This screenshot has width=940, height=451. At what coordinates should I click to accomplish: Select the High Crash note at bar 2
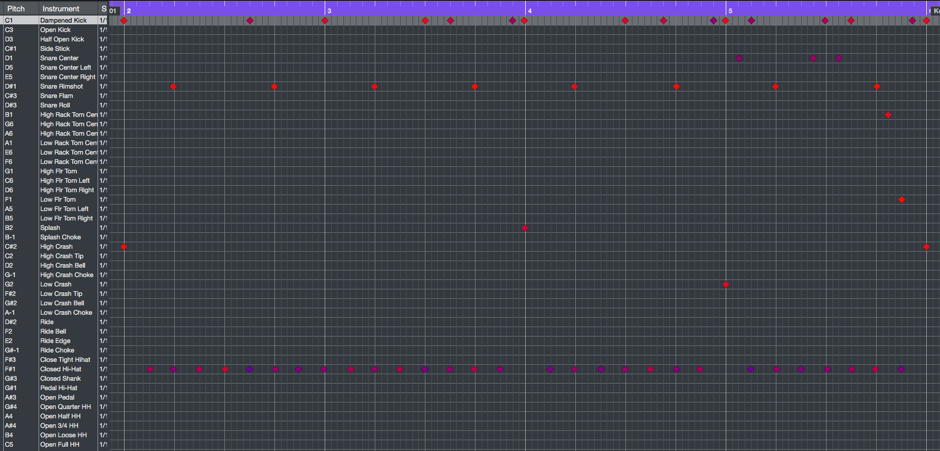pos(124,247)
